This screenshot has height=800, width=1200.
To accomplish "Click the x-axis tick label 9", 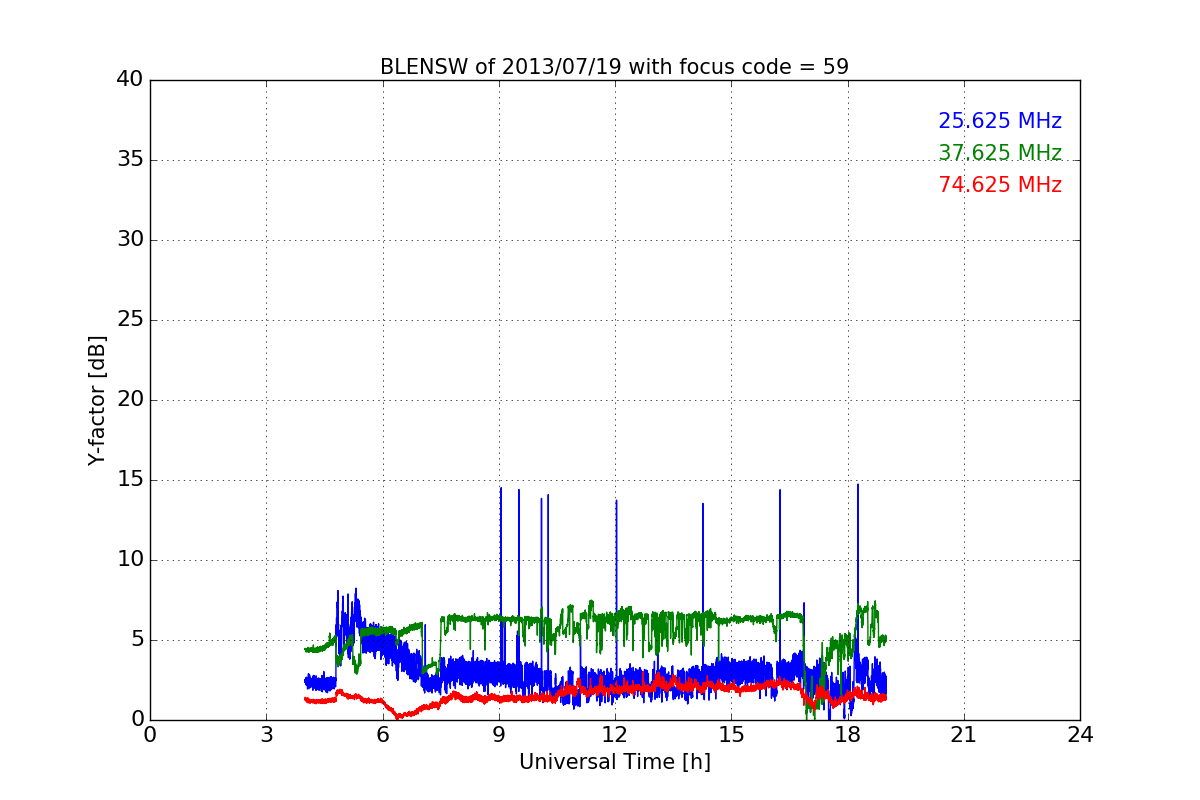I will tap(499, 735).
